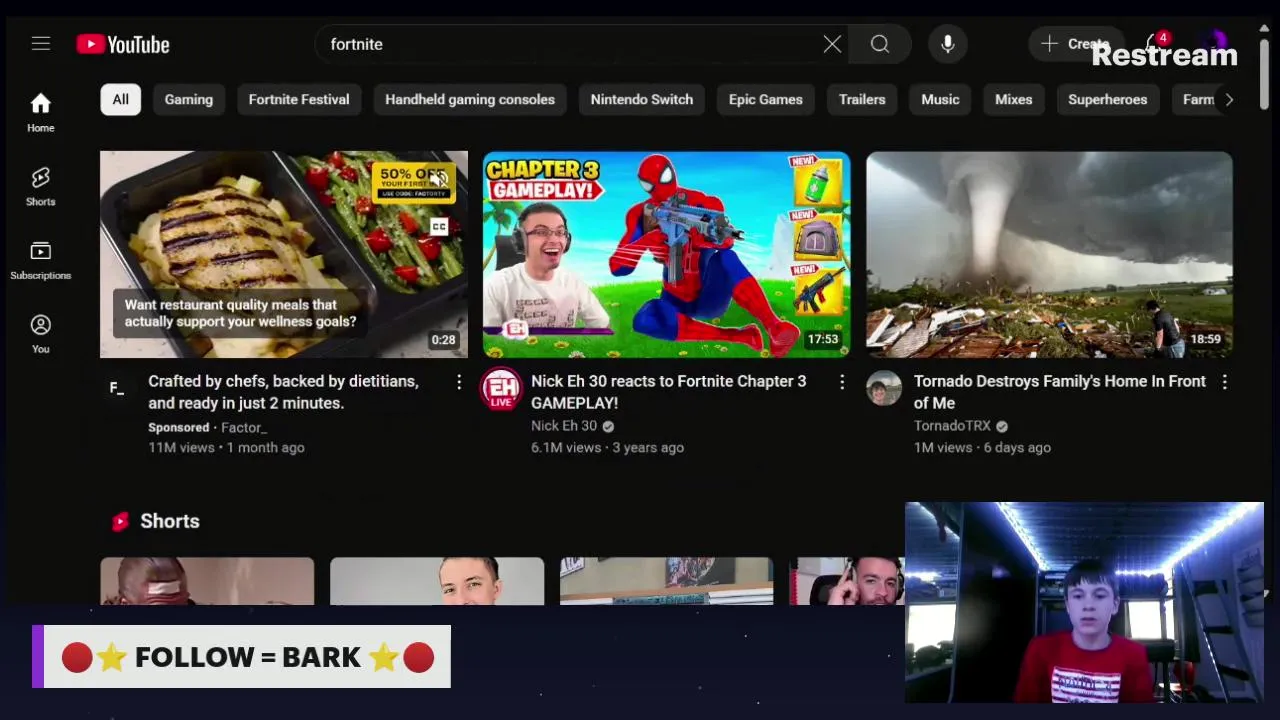Open options menu for Nick Eh 30 video

coord(842,382)
